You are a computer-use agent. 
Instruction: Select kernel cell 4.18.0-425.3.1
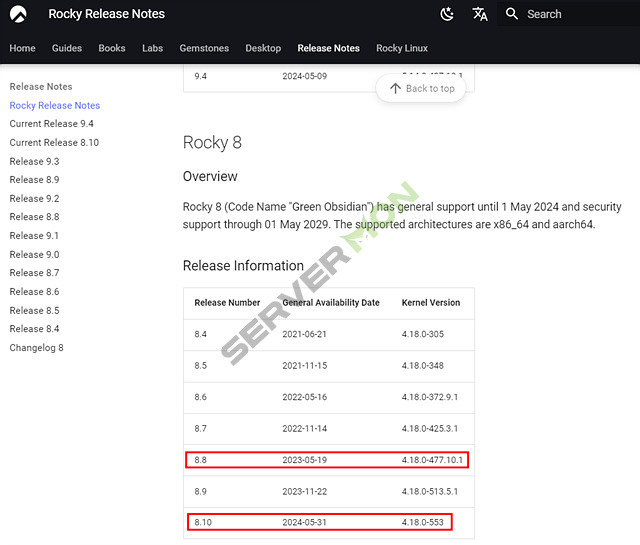click(429, 428)
